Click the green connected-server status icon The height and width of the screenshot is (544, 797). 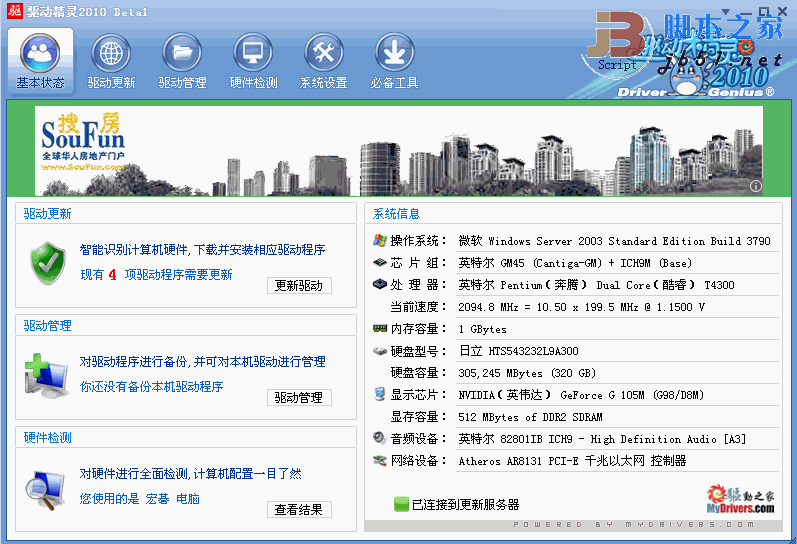[401, 504]
